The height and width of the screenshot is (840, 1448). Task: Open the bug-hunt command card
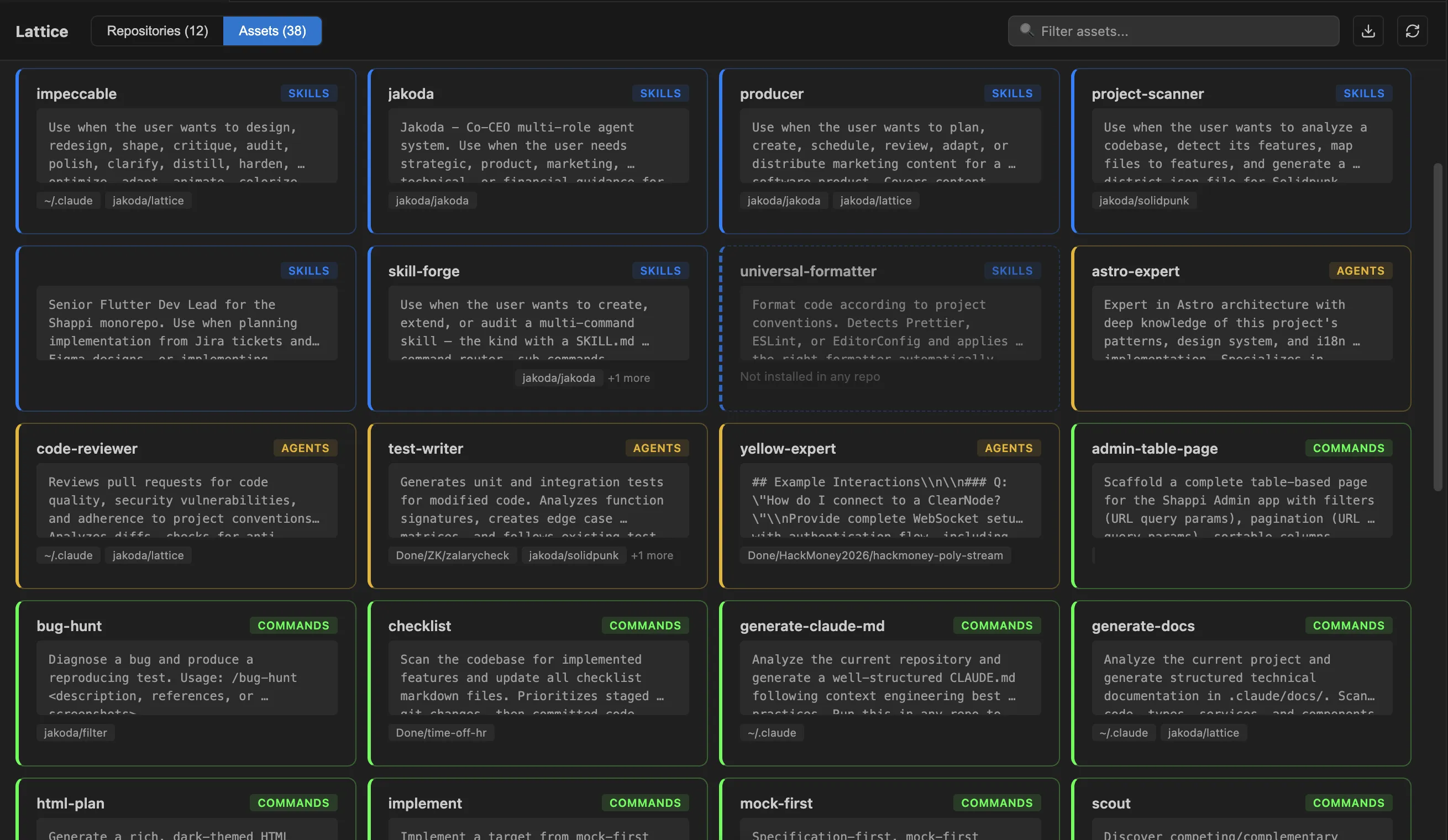coord(186,683)
